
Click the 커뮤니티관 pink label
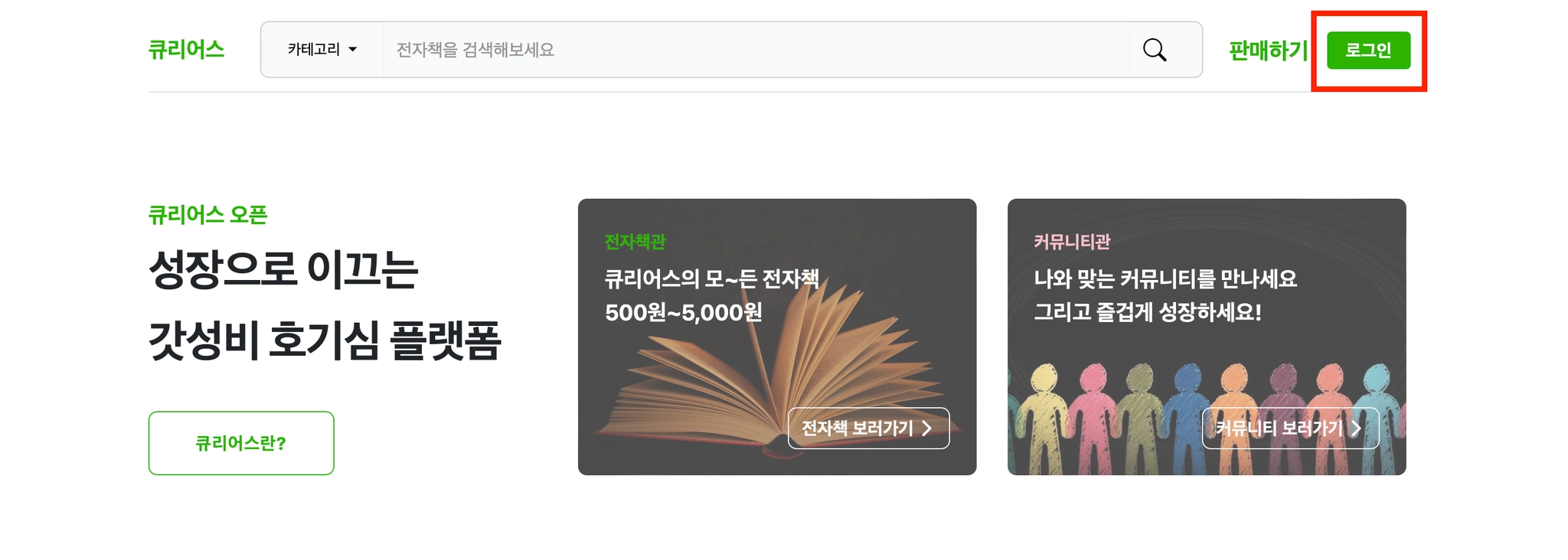coord(1072,242)
